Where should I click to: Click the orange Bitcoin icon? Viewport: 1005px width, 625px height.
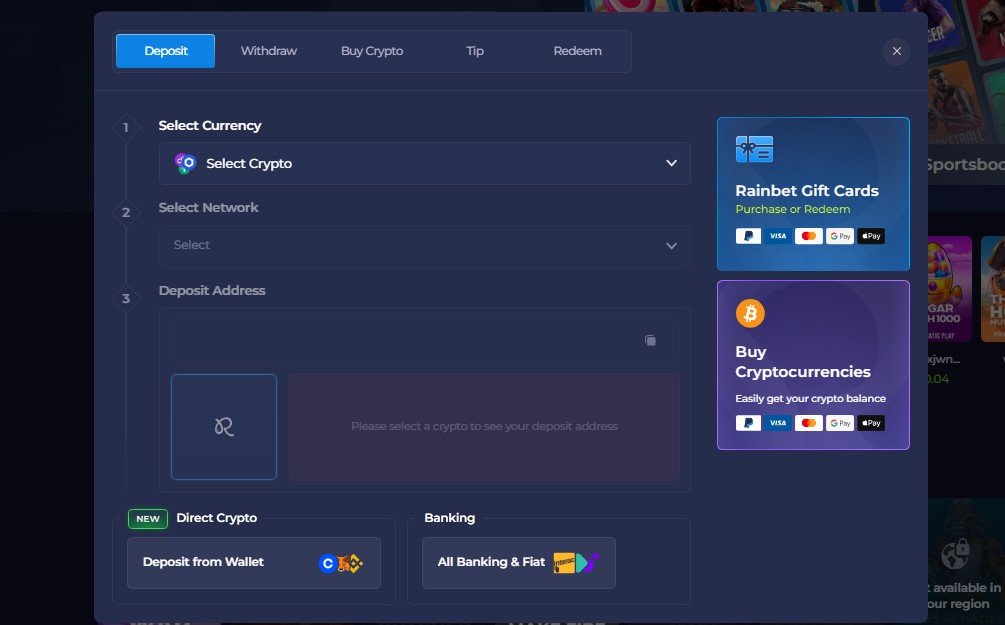pyautogui.click(x=750, y=313)
